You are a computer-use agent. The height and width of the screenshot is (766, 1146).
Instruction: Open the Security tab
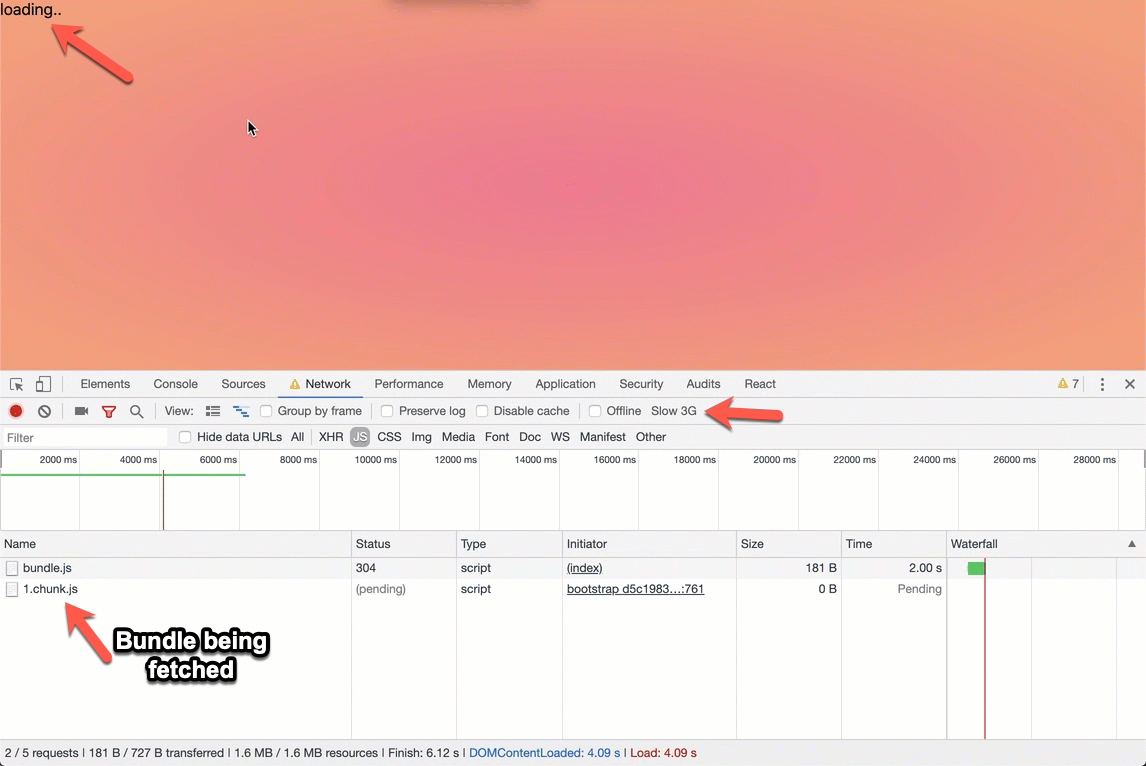pos(641,384)
